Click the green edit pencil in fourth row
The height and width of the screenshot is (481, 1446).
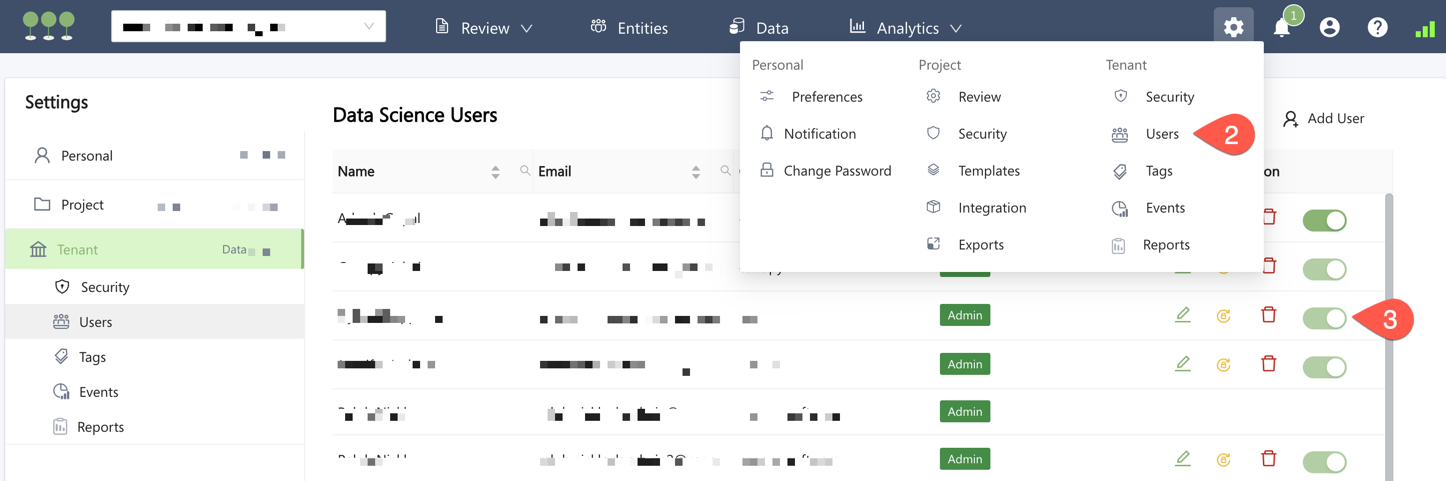[1182, 364]
